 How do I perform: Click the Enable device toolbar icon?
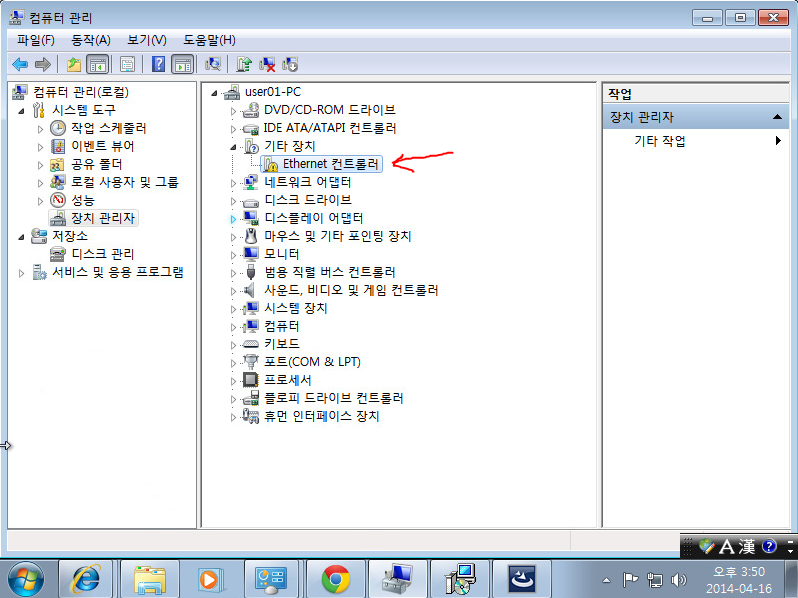click(x=290, y=65)
